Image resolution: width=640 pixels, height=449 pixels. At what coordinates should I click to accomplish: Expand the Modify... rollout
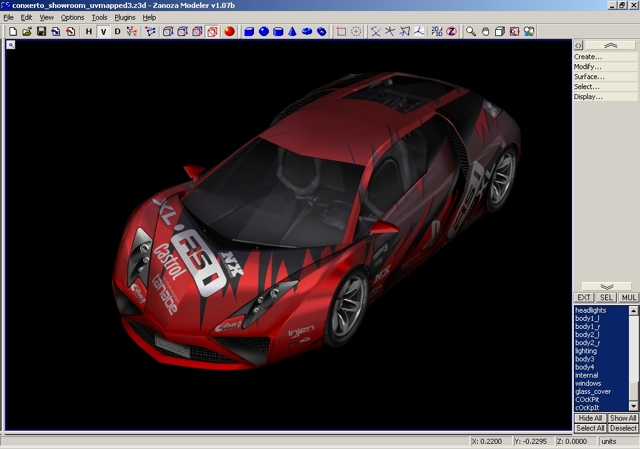(x=588, y=67)
